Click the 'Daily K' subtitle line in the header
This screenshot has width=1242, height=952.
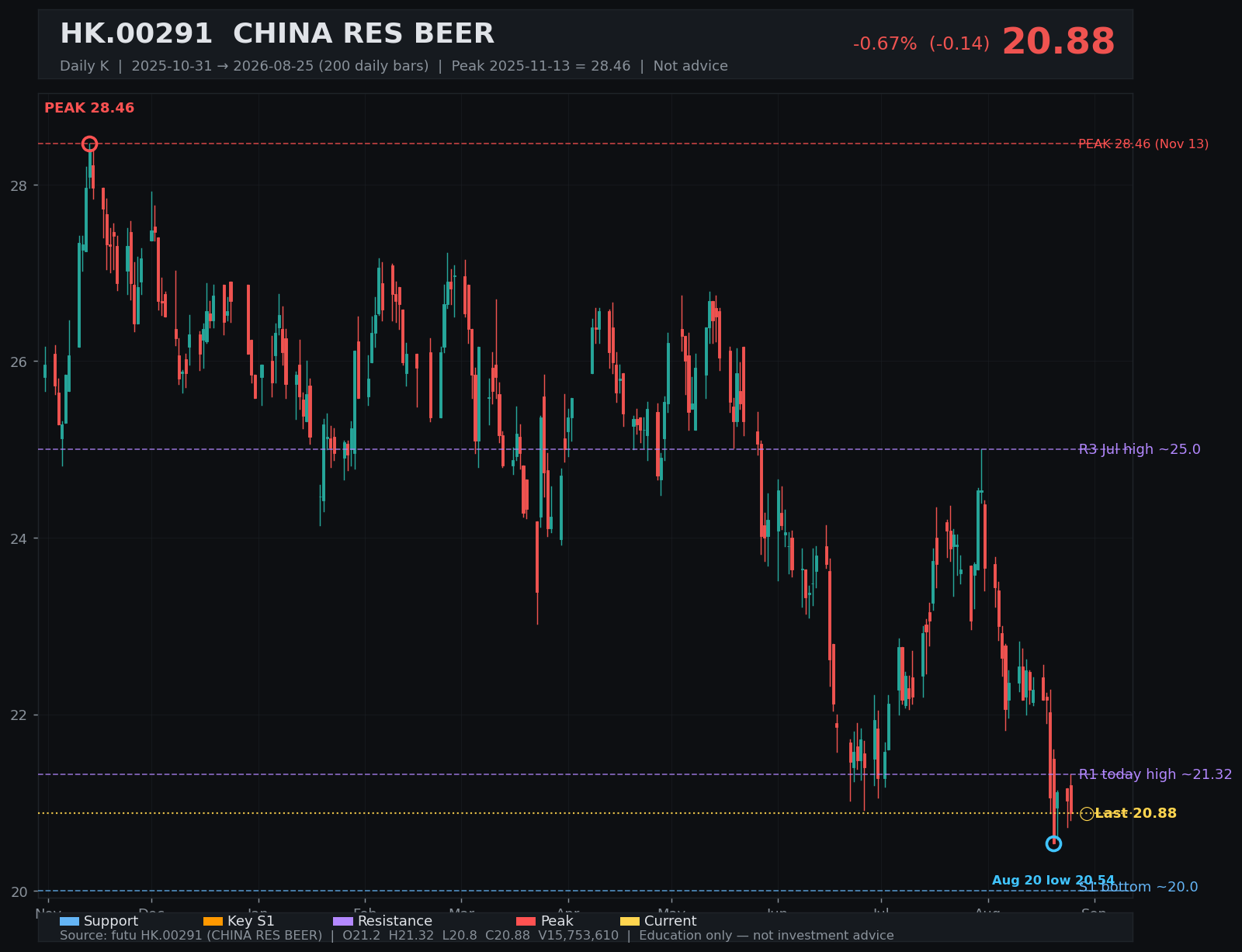394,66
